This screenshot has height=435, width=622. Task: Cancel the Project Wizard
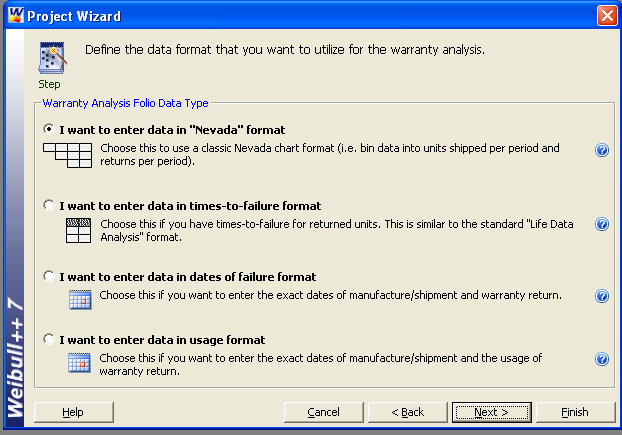[323, 412]
